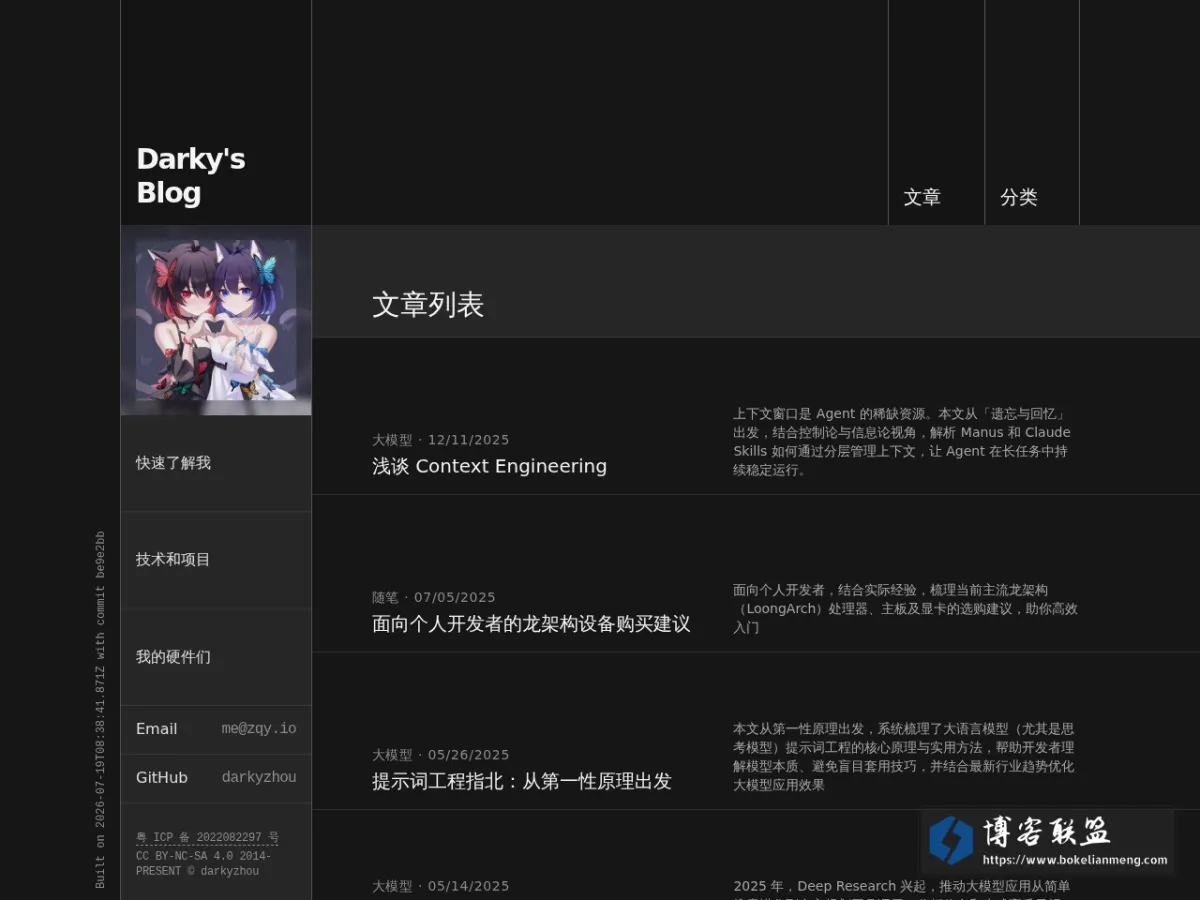The height and width of the screenshot is (900, 1200).
Task: Click the summary starting 上下文窗口是 Agent
Action: (x=902, y=441)
